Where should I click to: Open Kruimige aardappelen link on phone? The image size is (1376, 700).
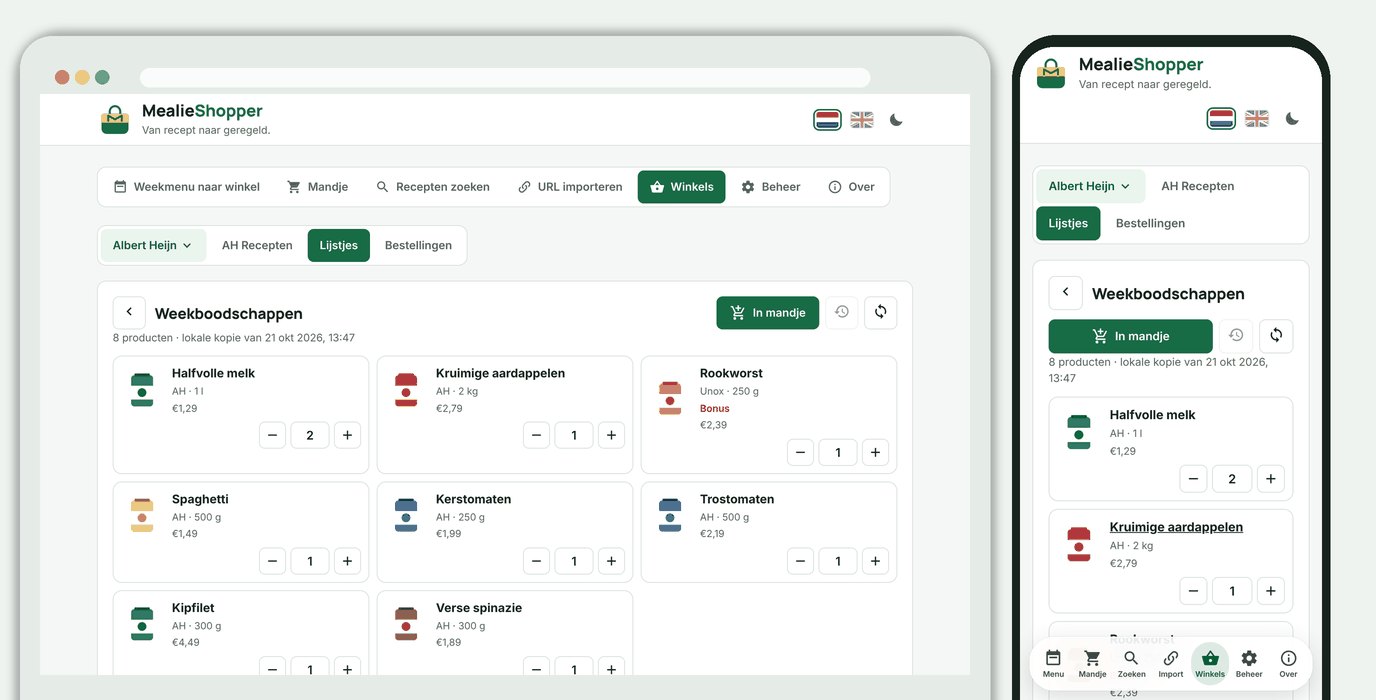coord(1176,527)
